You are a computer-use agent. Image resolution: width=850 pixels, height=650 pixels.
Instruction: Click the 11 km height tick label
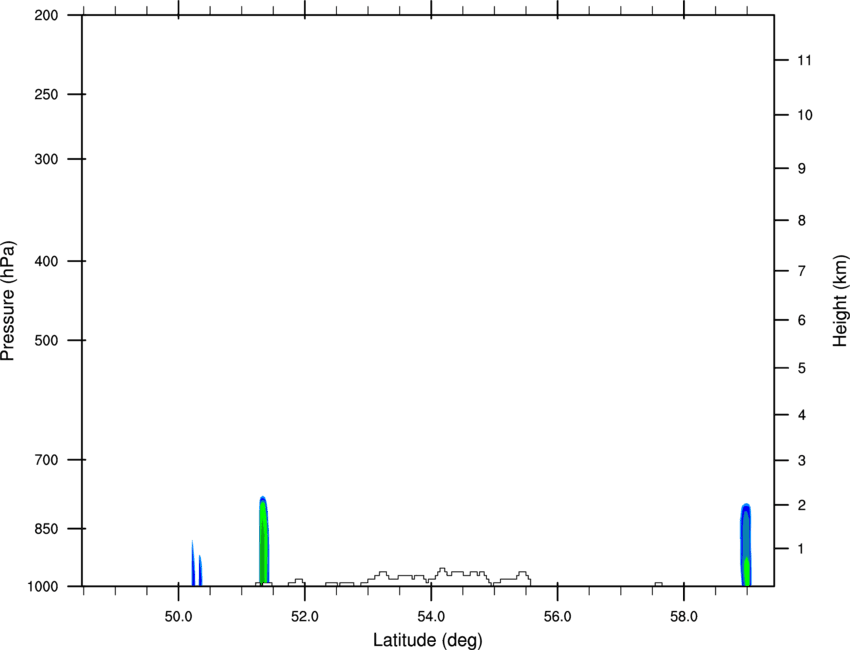804,60
